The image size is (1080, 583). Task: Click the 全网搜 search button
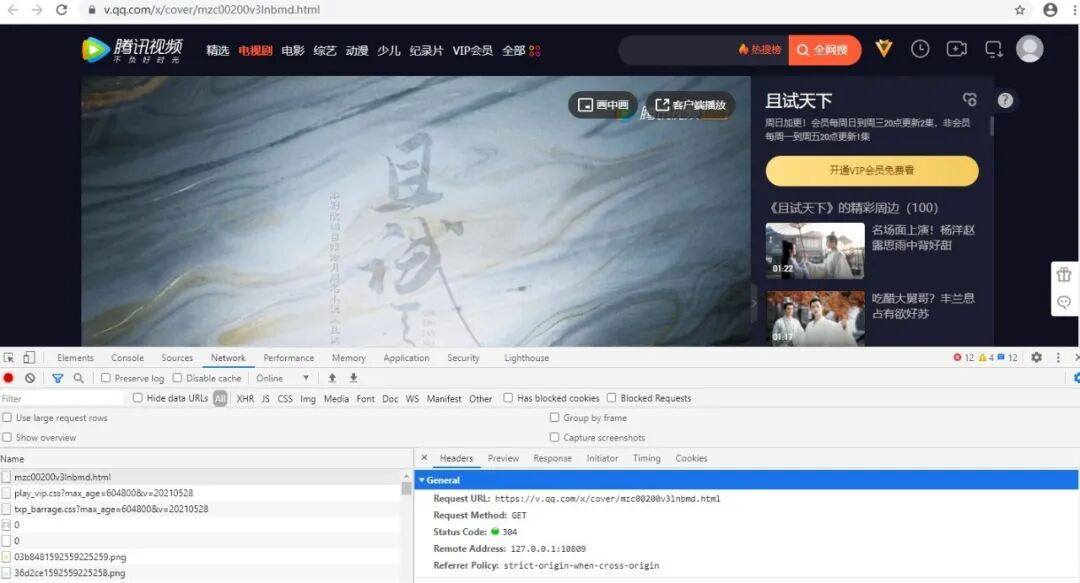click(824, 50)
